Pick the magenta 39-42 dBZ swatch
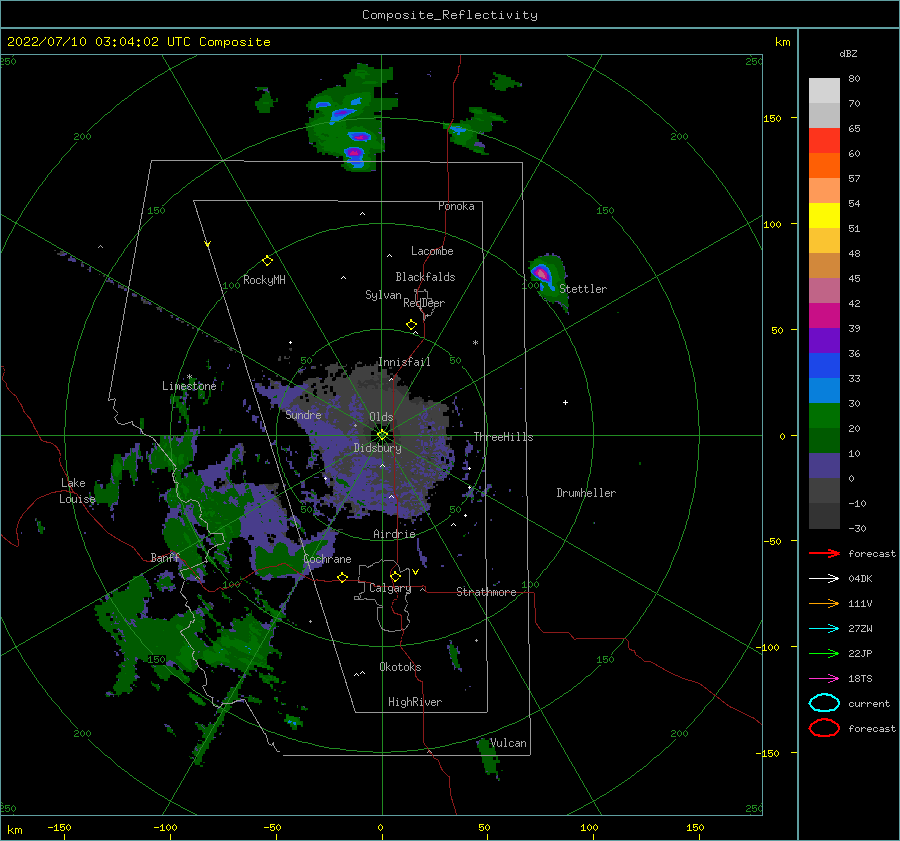 pos(824,316)
